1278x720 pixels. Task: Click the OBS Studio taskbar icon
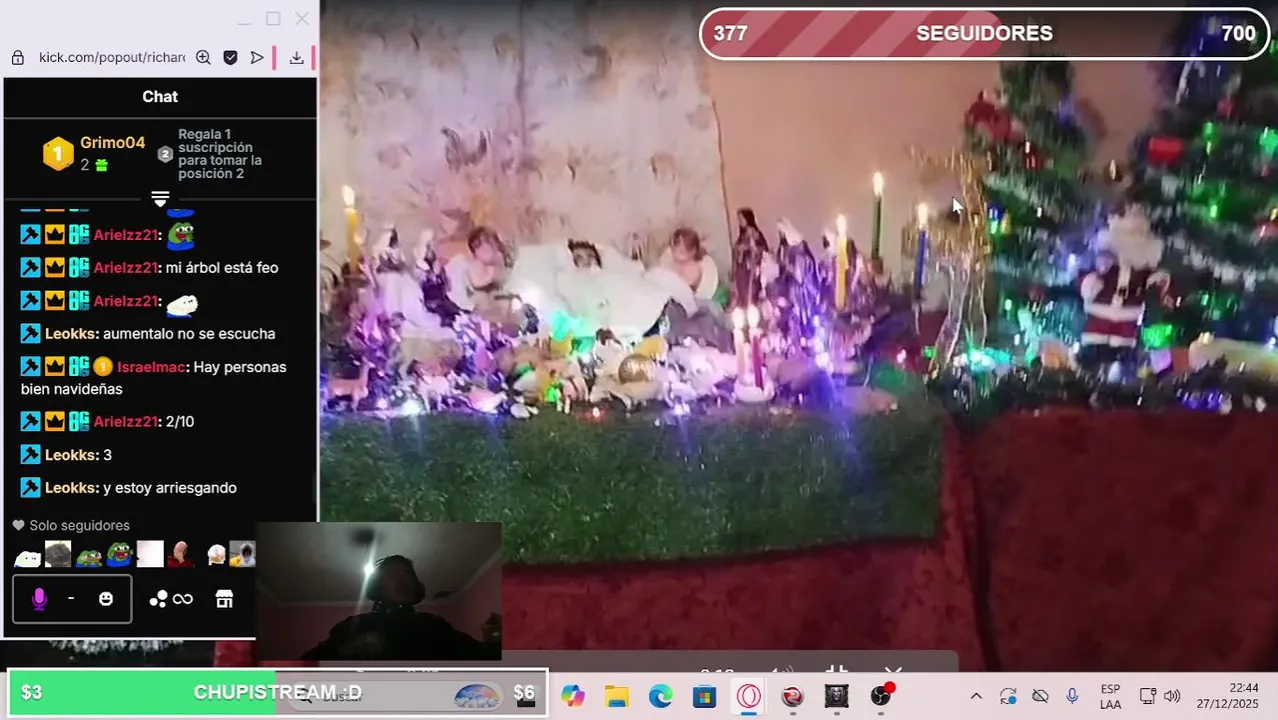[881, 696]
